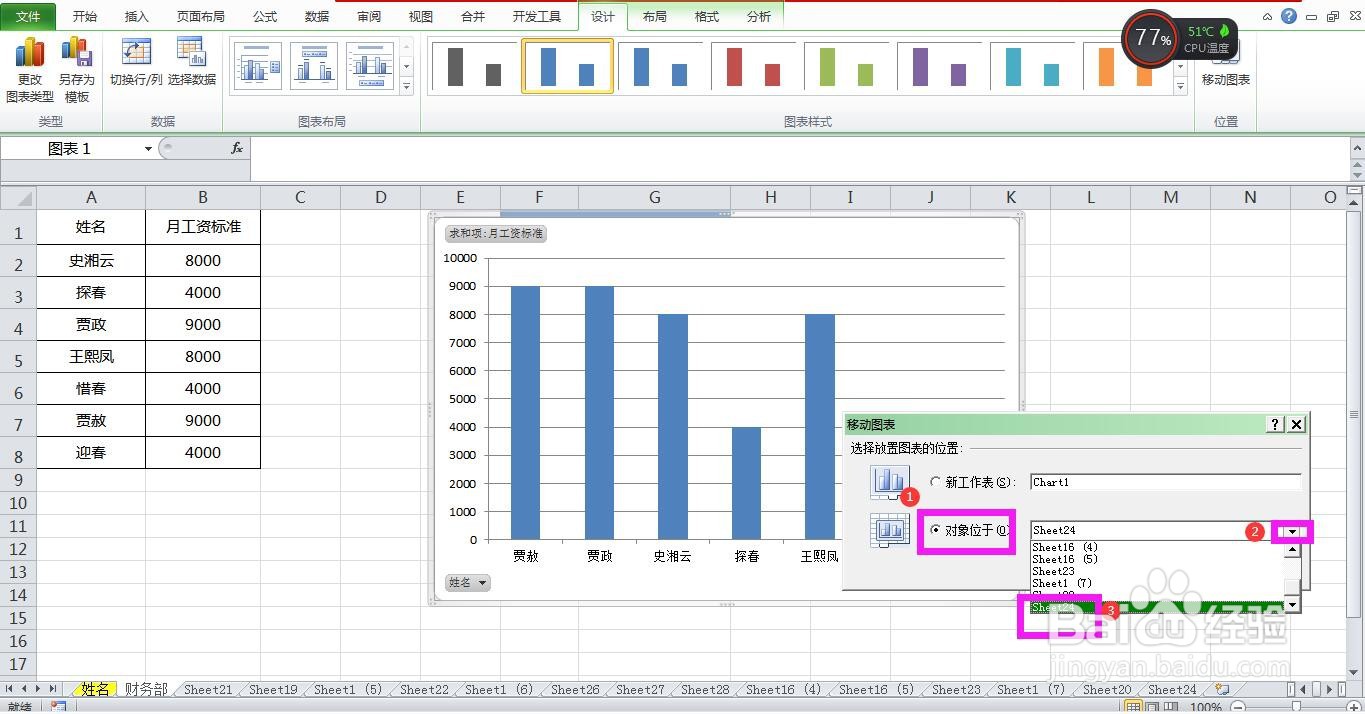The image size is (1365, 714).
Task: Apply the red chart style swatch
Action: [x=753, y=67]
